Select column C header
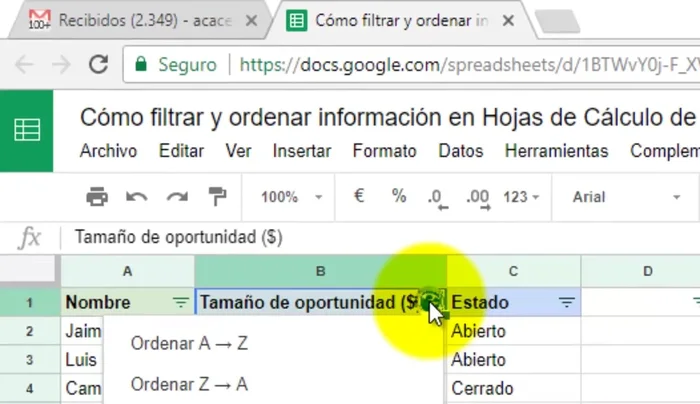Image resolution: width=700 pixels, height=404 pixels. 513,271
